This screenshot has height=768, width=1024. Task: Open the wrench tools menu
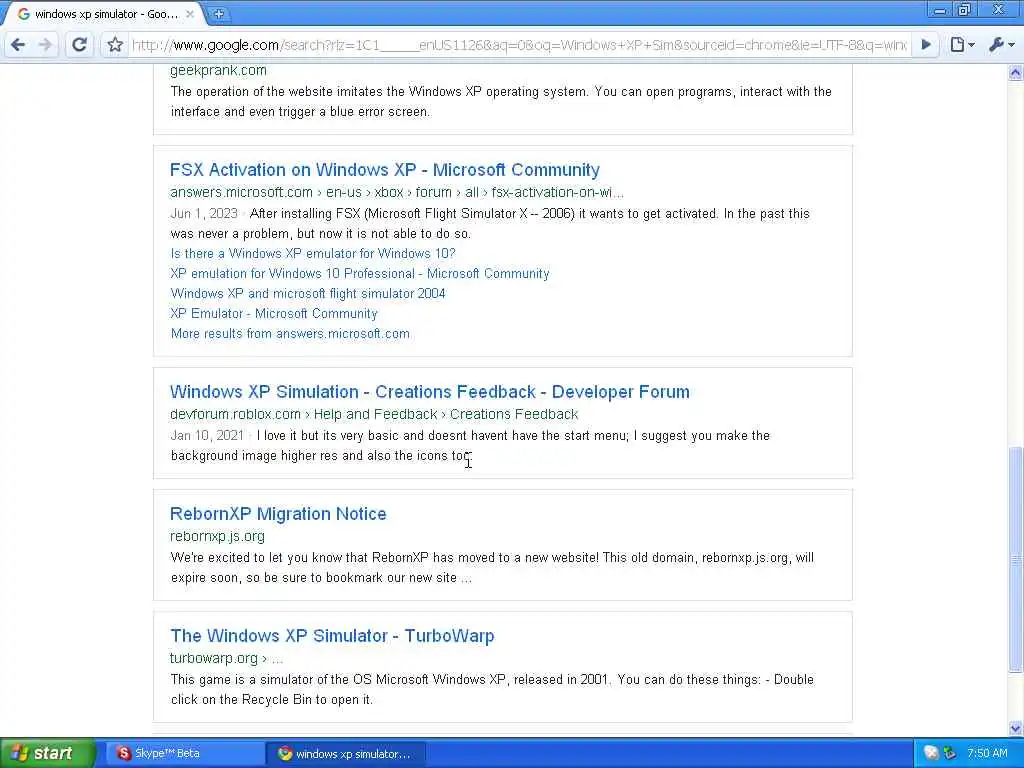tap(1001, 44)
